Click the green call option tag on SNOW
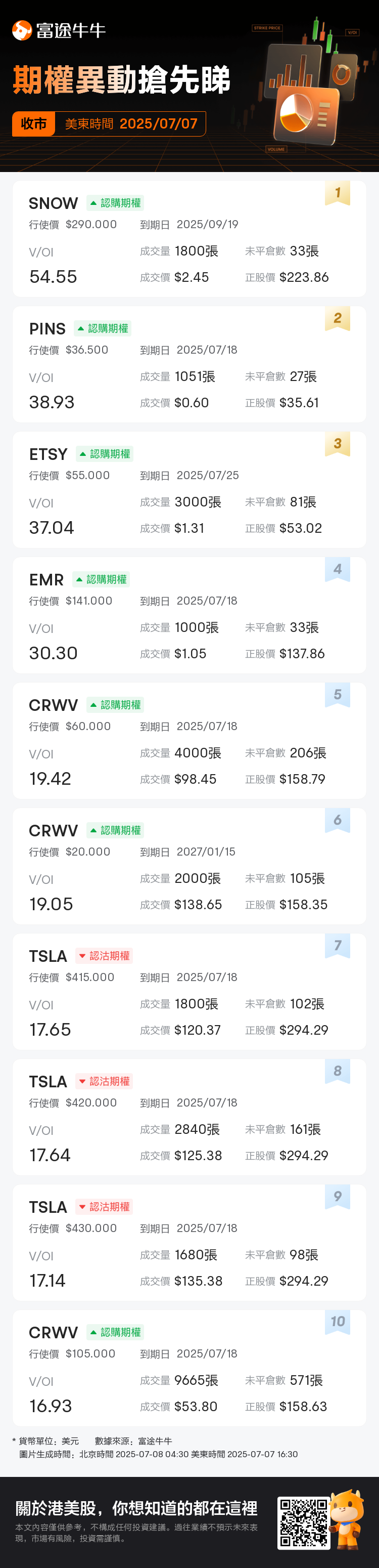379x1568 pixels. point(115,203)
